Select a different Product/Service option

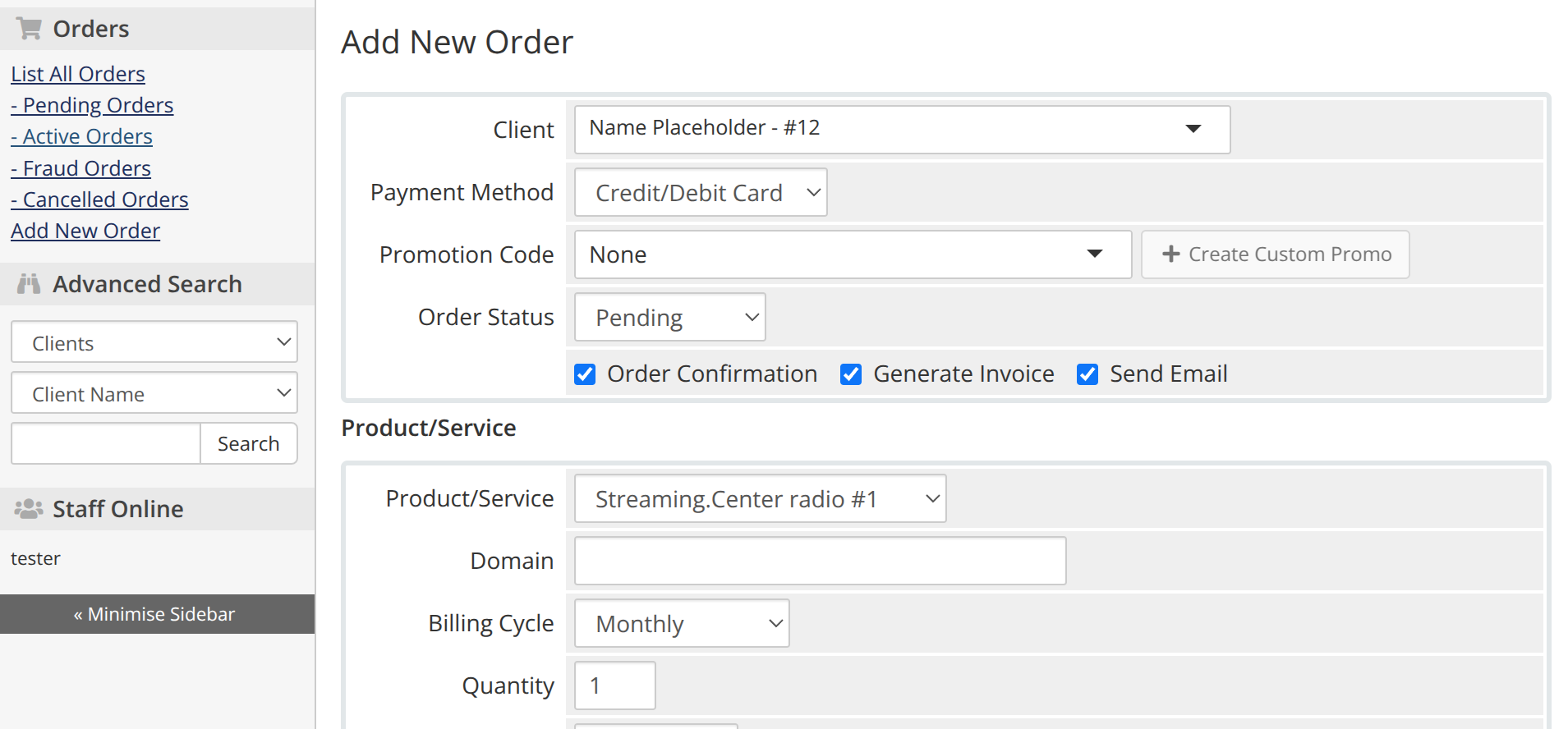point(760,498)
